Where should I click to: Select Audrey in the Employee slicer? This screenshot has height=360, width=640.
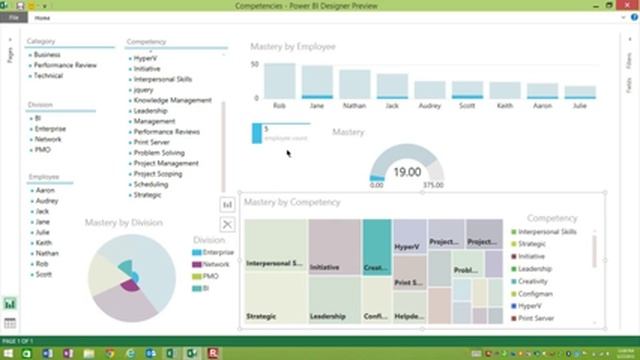47,201
